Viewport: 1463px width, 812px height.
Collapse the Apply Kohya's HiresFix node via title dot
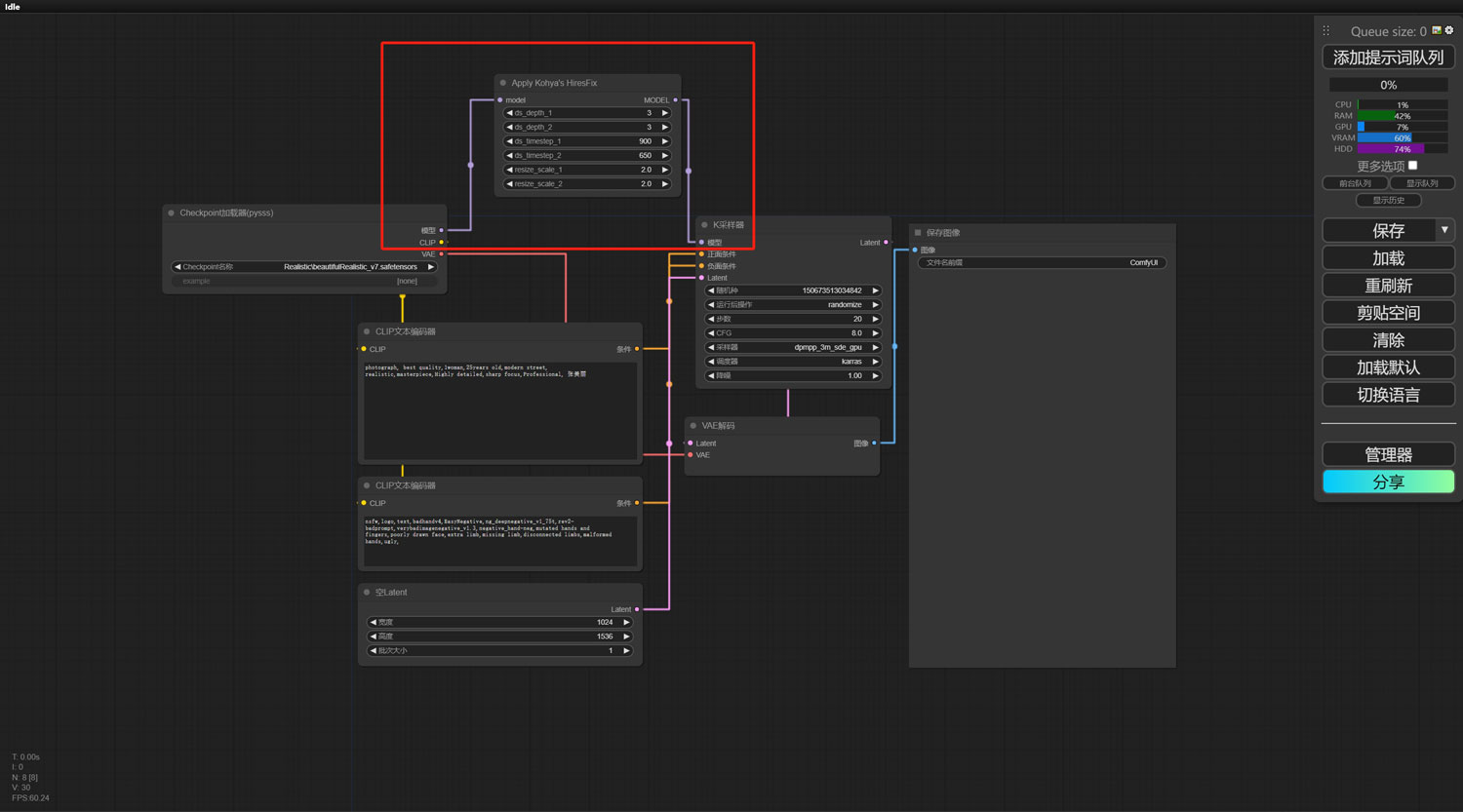(503, 83)
